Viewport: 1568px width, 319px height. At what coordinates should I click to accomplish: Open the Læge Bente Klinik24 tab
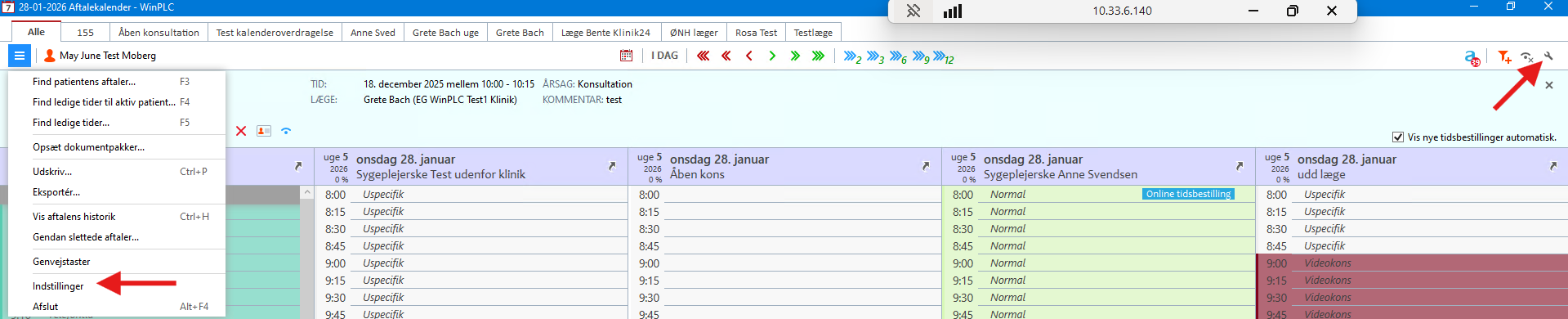coord(605,33)
